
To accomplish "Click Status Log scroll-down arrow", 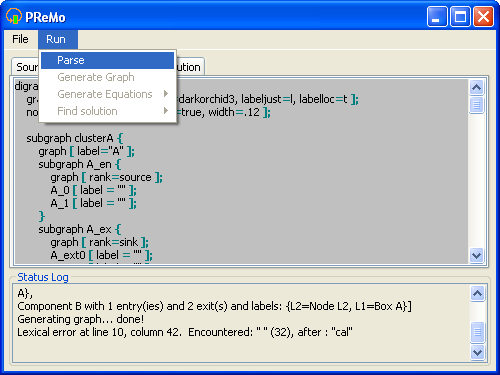I will [477, 353].
